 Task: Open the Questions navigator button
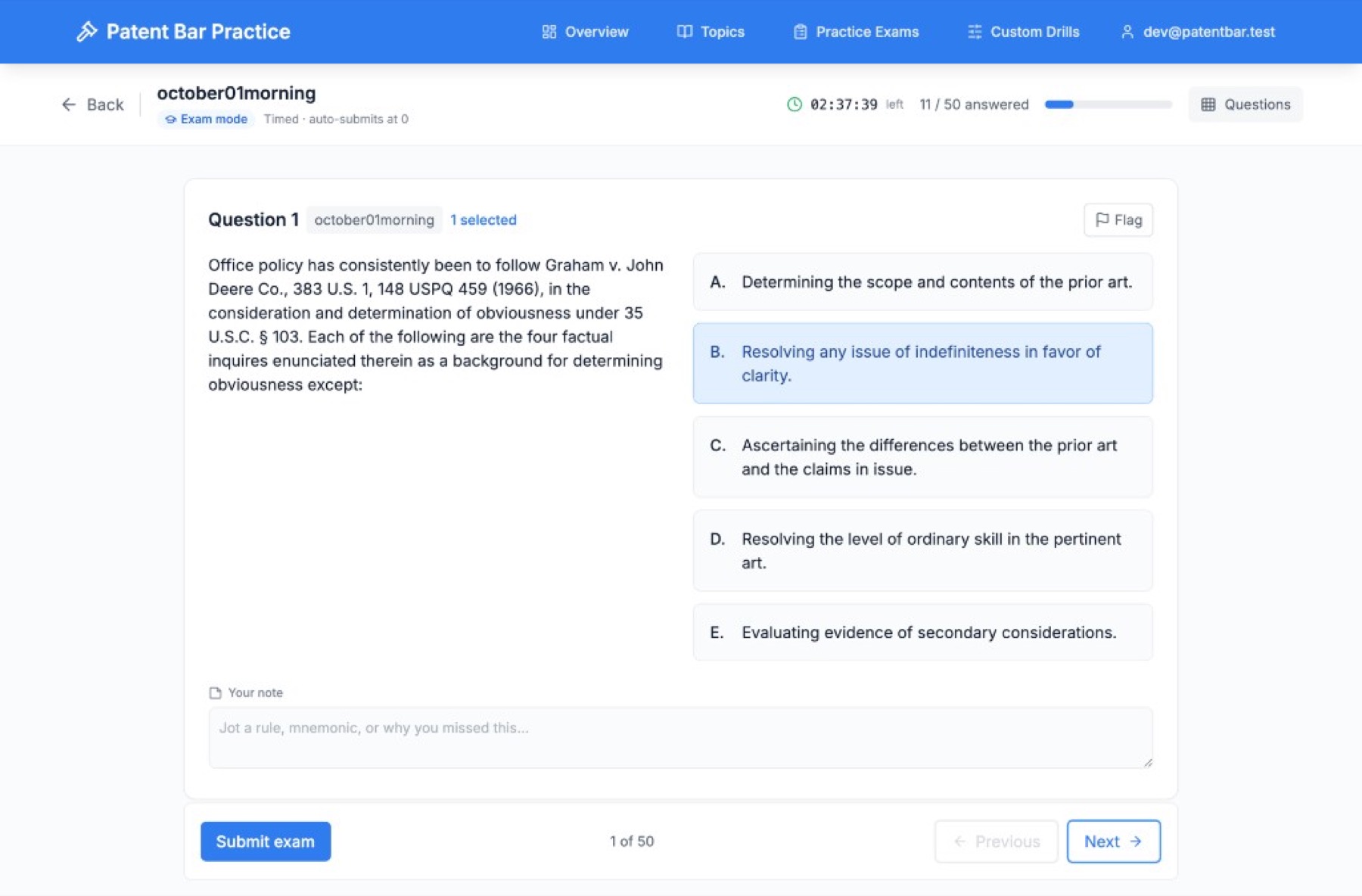pos(1245,104)
